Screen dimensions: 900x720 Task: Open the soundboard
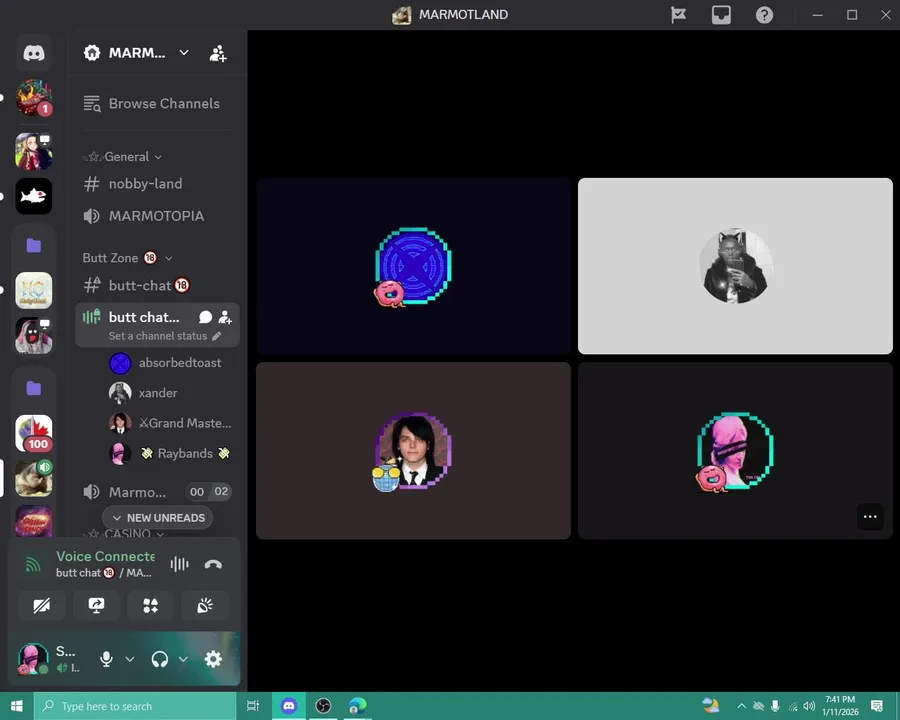(205, 605)
